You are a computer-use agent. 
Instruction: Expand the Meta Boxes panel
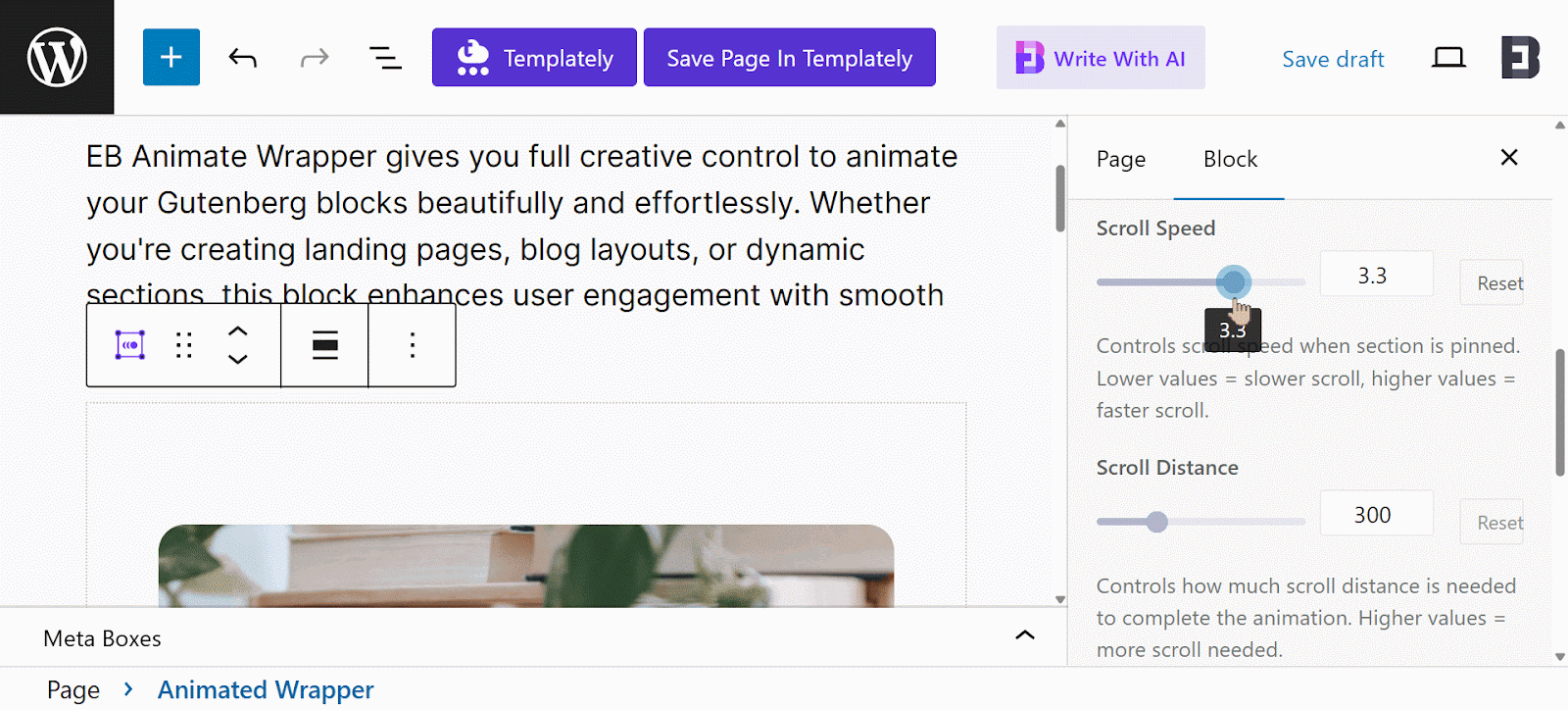(1024, 636)
